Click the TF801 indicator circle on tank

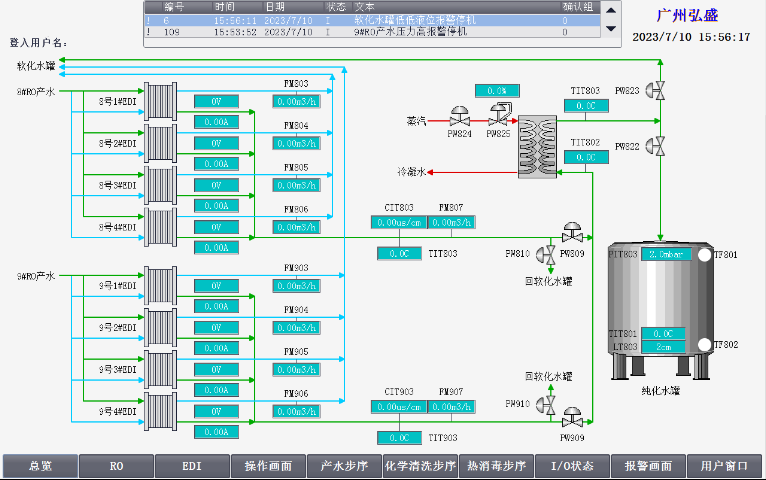coord(703,254)
